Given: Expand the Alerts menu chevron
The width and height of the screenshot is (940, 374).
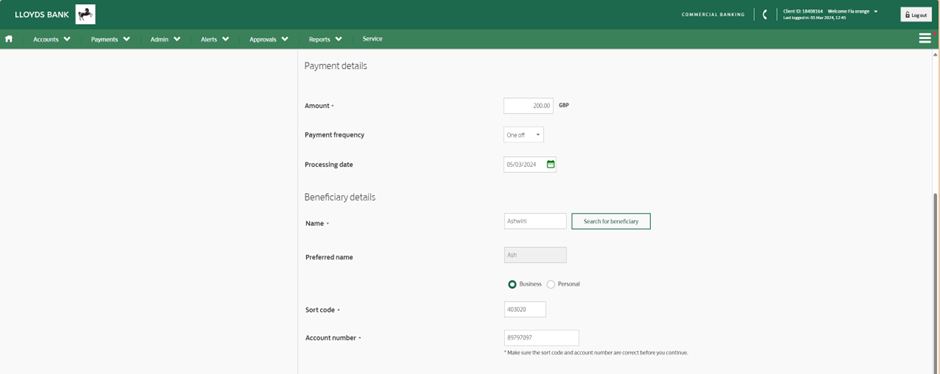Looking at the screenshot, I should point(225,39).
